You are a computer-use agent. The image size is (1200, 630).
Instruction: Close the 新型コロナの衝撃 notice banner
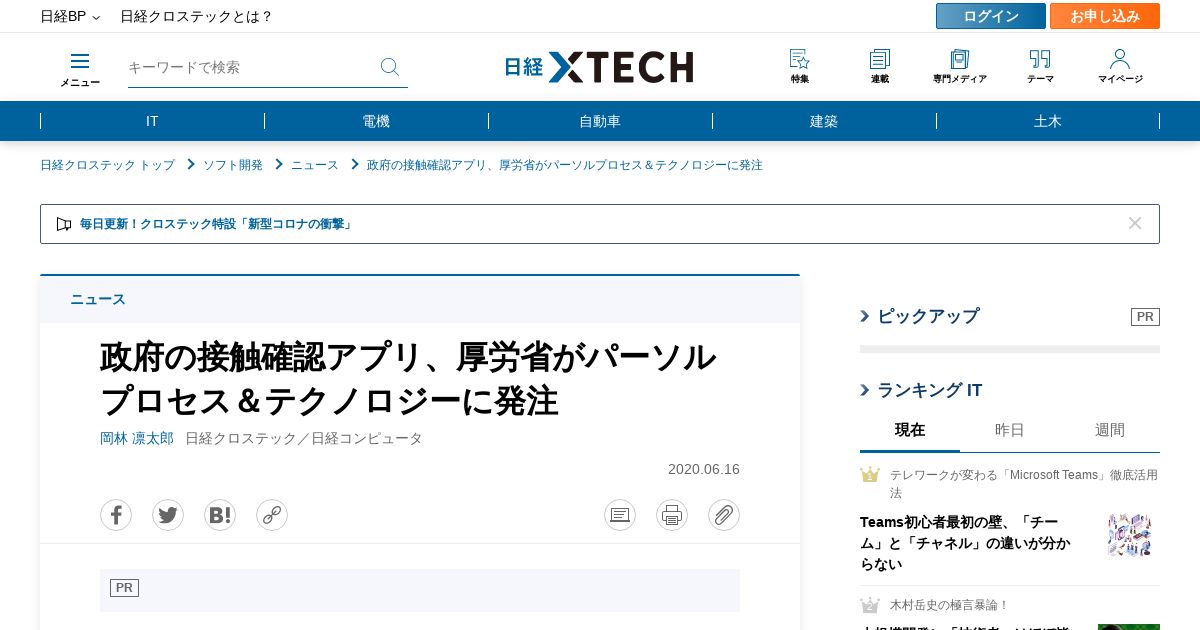point(1135,223)
